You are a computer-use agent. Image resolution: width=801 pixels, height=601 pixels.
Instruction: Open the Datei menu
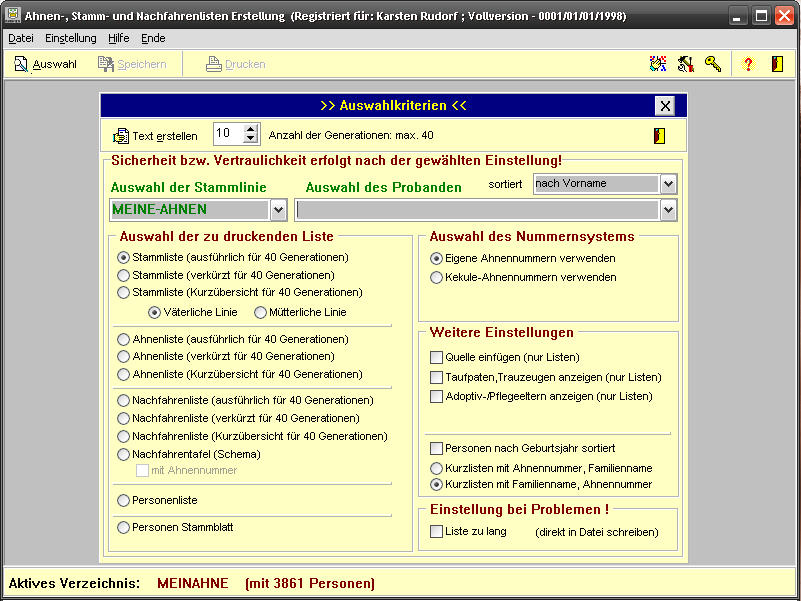[x=21, y=38]
